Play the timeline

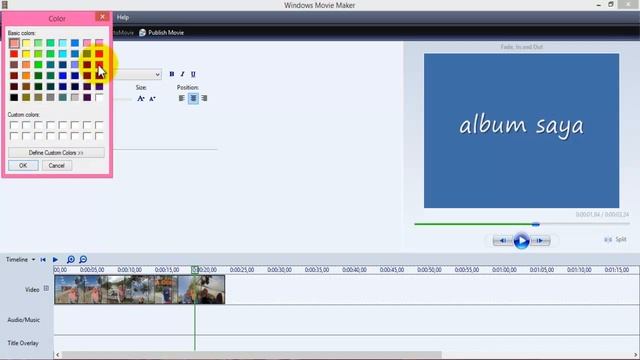pos(55,260)
